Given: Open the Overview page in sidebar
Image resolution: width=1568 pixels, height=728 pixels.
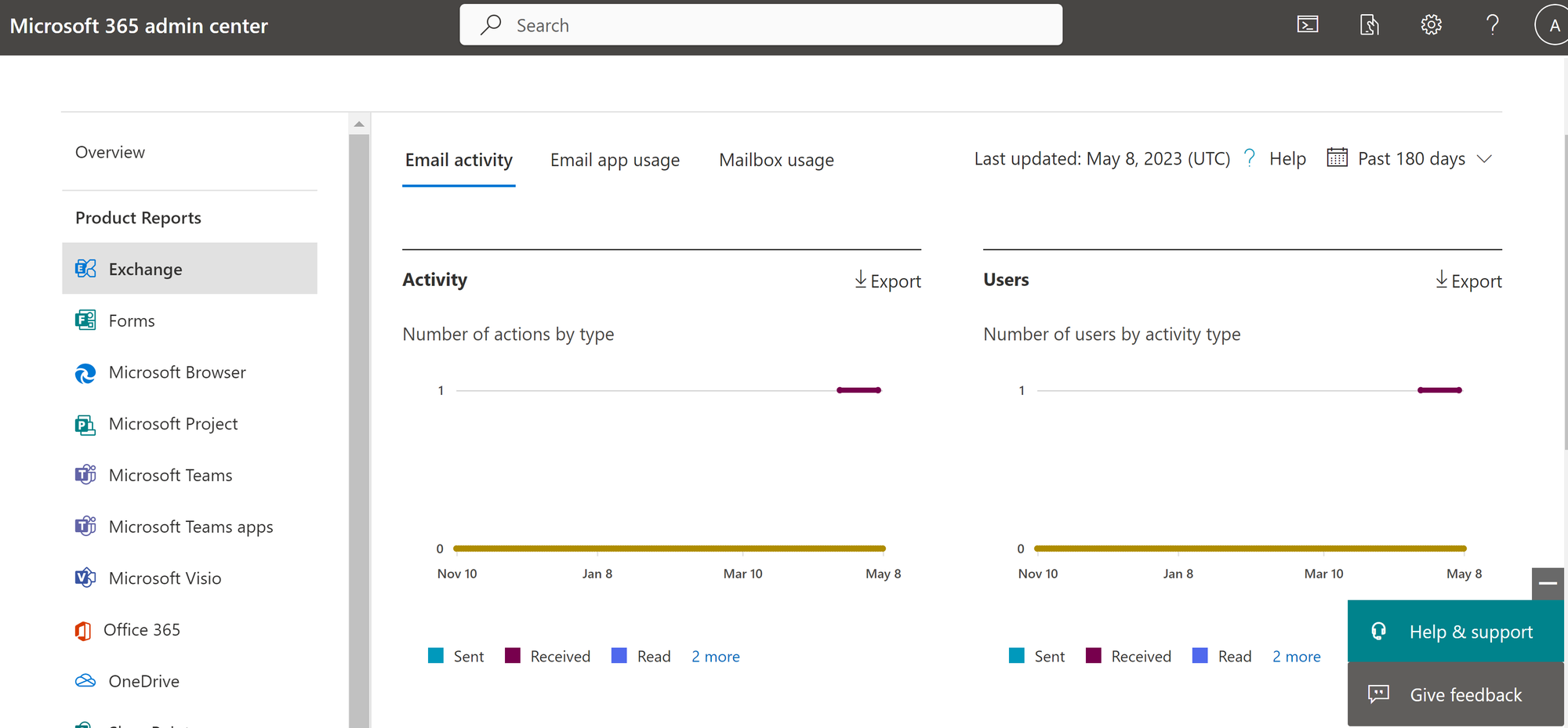Looking at the screenshot, I should tap(110, 152).
